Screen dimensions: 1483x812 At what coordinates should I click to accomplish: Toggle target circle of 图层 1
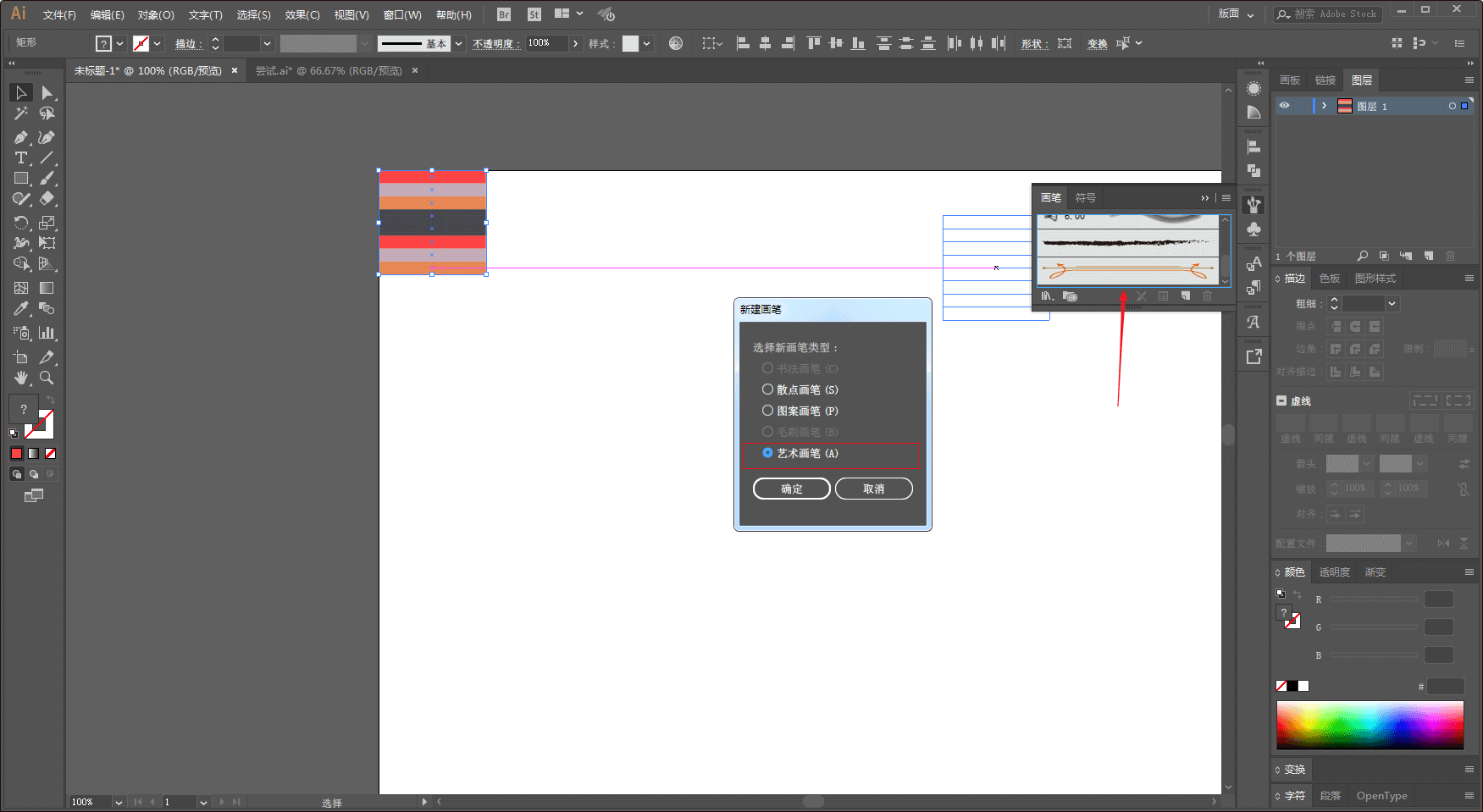click(1452, 106)
